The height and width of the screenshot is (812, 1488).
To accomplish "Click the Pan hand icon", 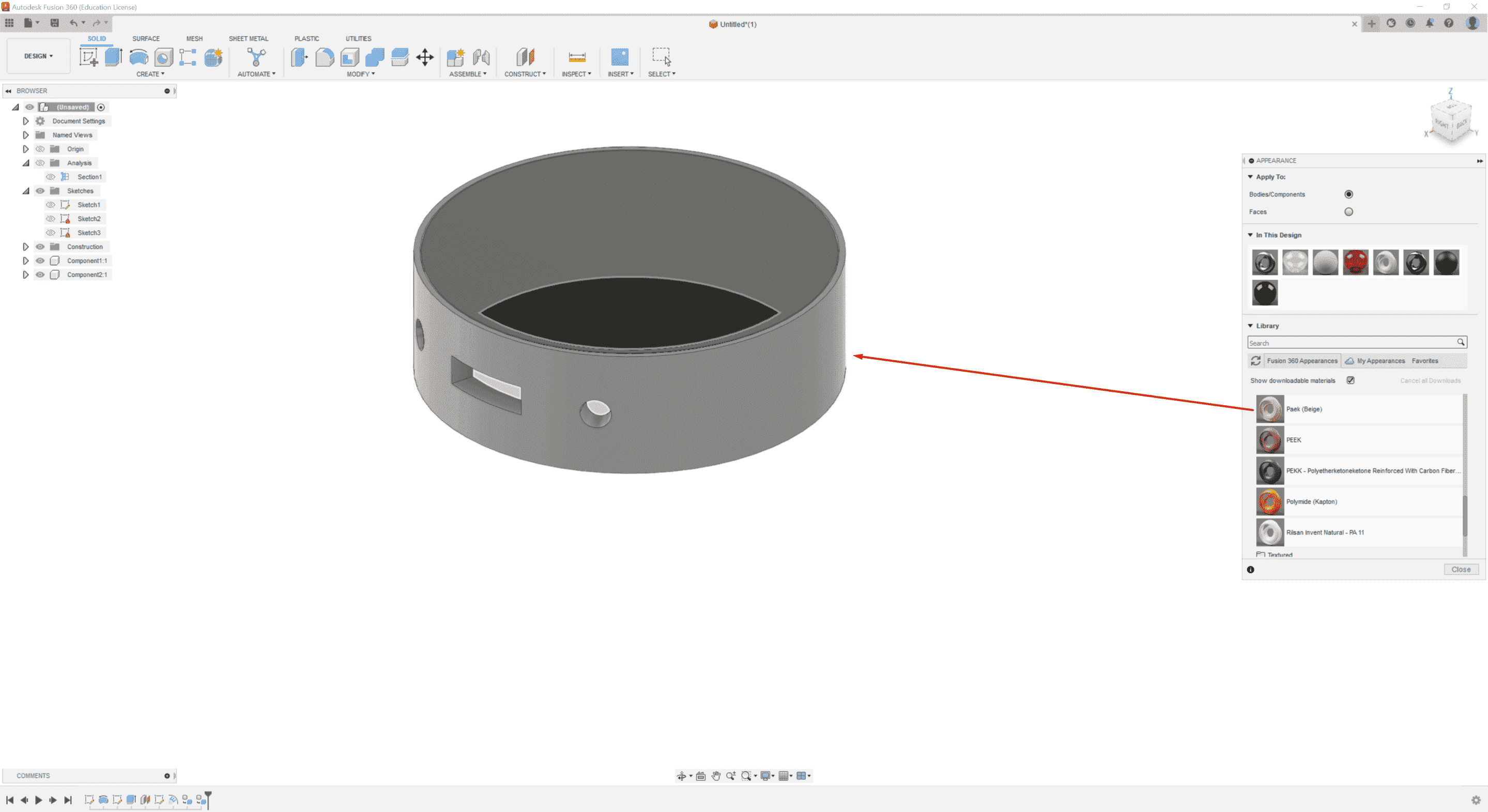I will click(716, 776).
